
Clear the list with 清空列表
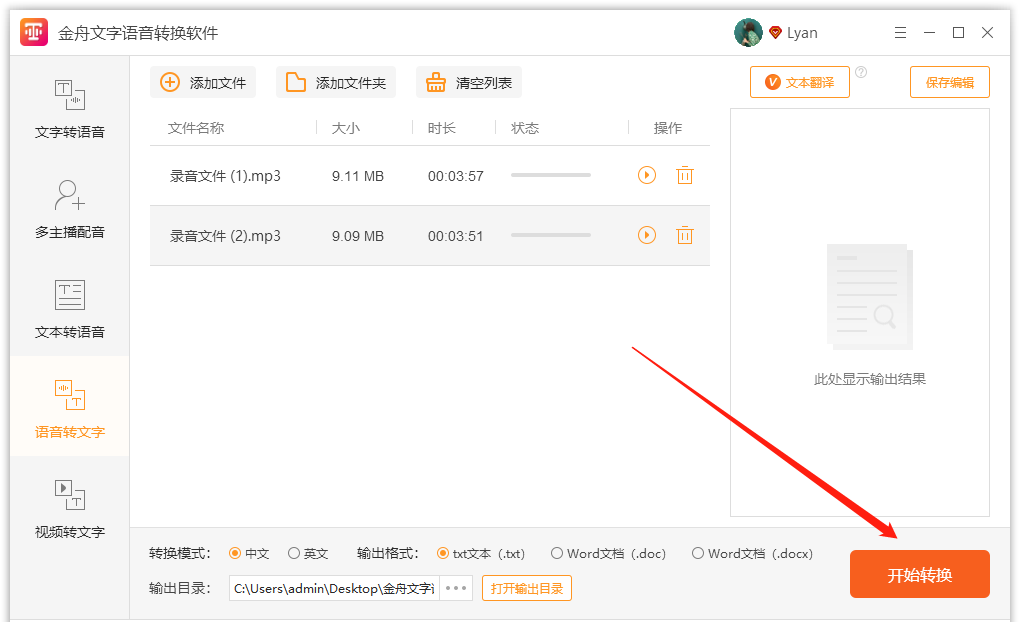point(469,83)
